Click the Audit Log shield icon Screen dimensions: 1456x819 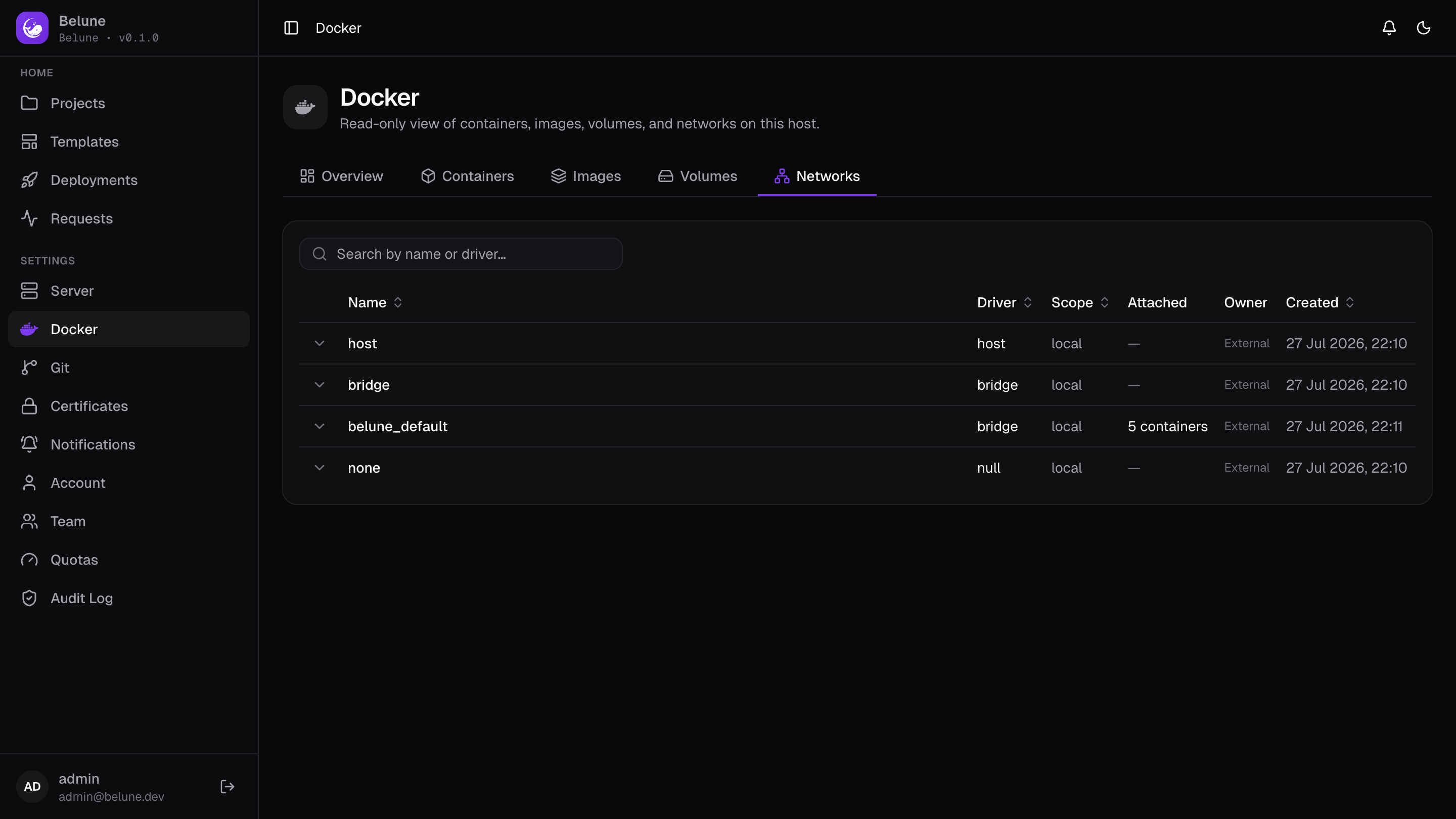click(29, 599)
